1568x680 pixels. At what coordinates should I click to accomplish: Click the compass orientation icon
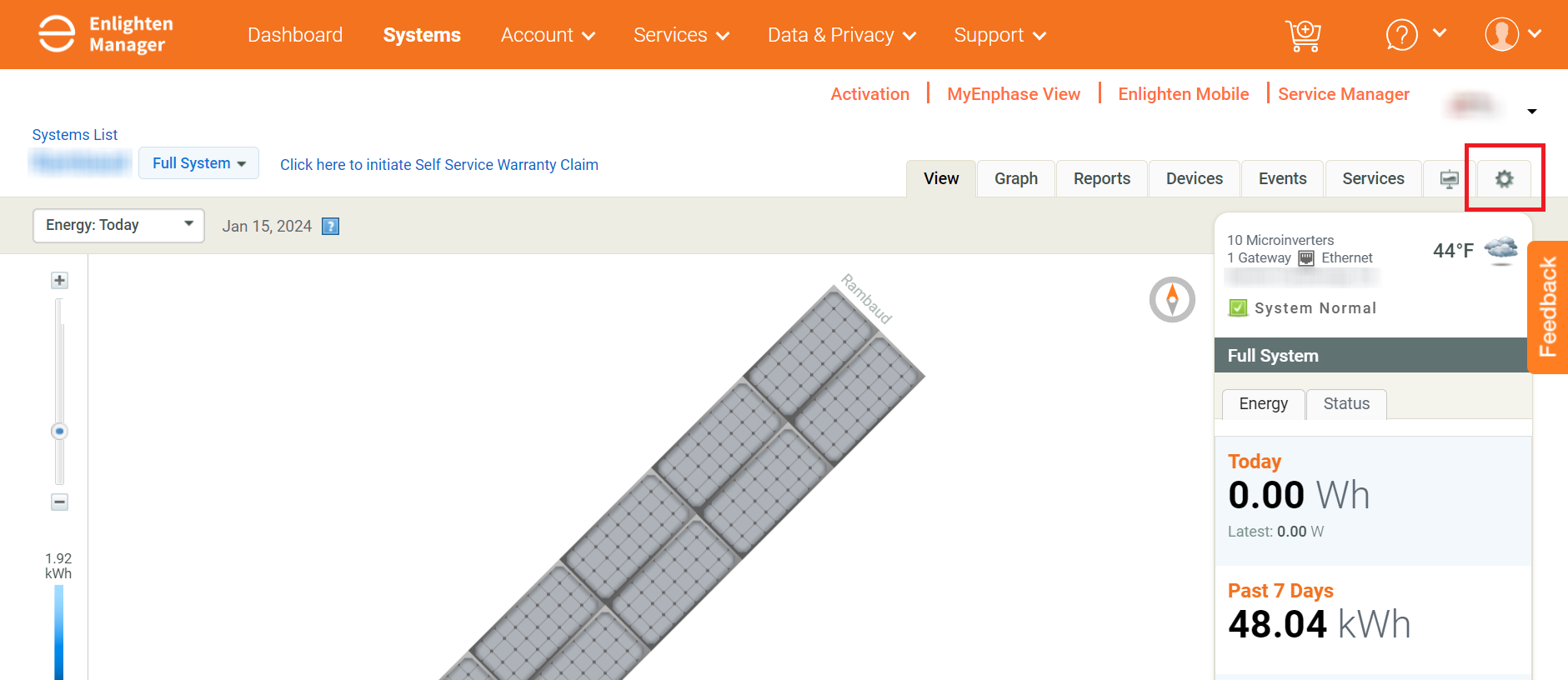pos(1172,299)
